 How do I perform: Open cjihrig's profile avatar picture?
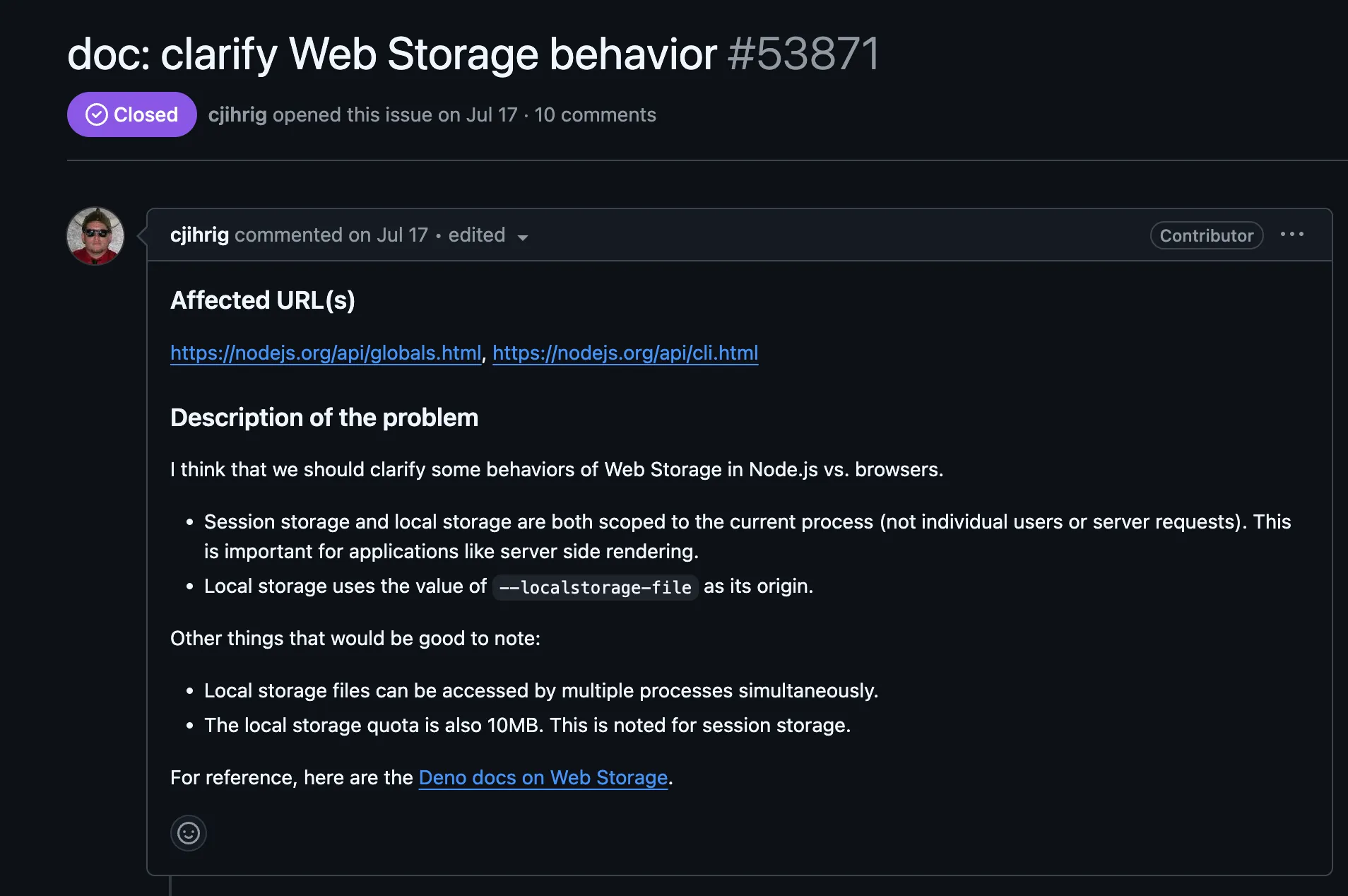(x=95, y=236)
